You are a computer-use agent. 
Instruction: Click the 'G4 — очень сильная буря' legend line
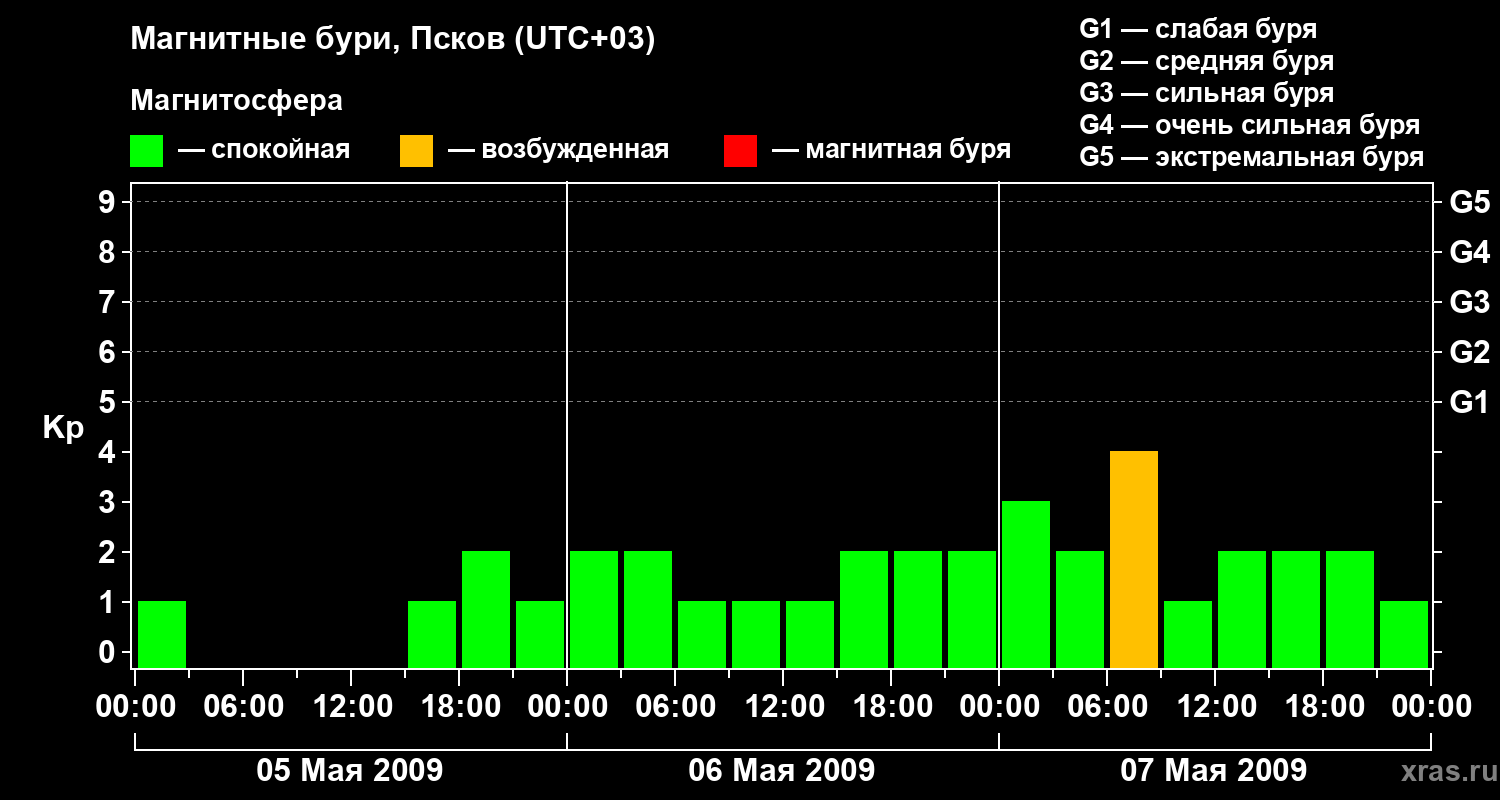click(1250, 125)
